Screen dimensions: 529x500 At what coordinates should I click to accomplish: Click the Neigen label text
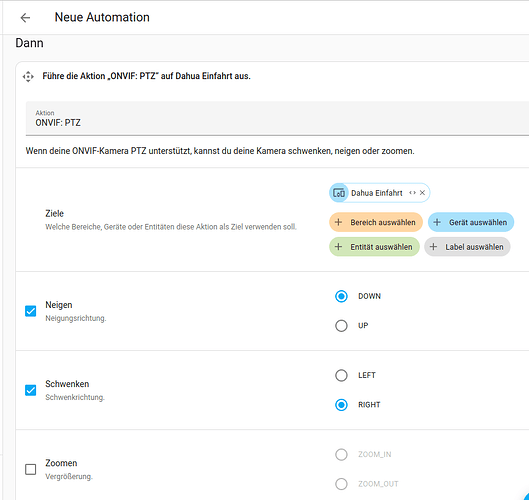(59, 305)
